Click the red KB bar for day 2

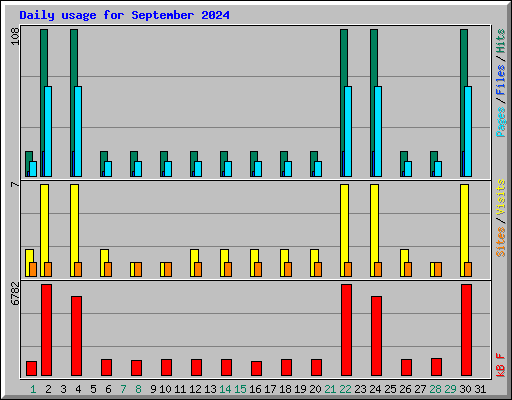point(46,330)
